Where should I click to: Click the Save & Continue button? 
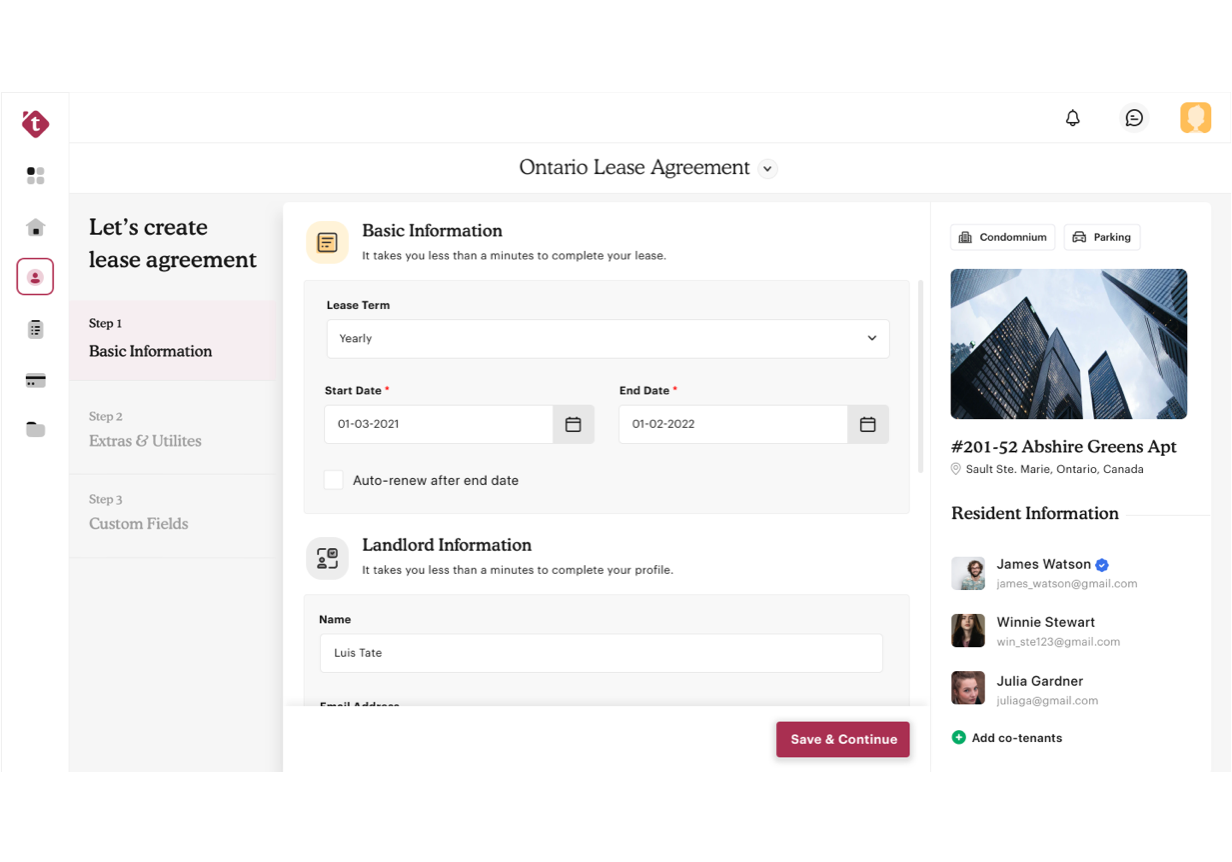[843, 739]
